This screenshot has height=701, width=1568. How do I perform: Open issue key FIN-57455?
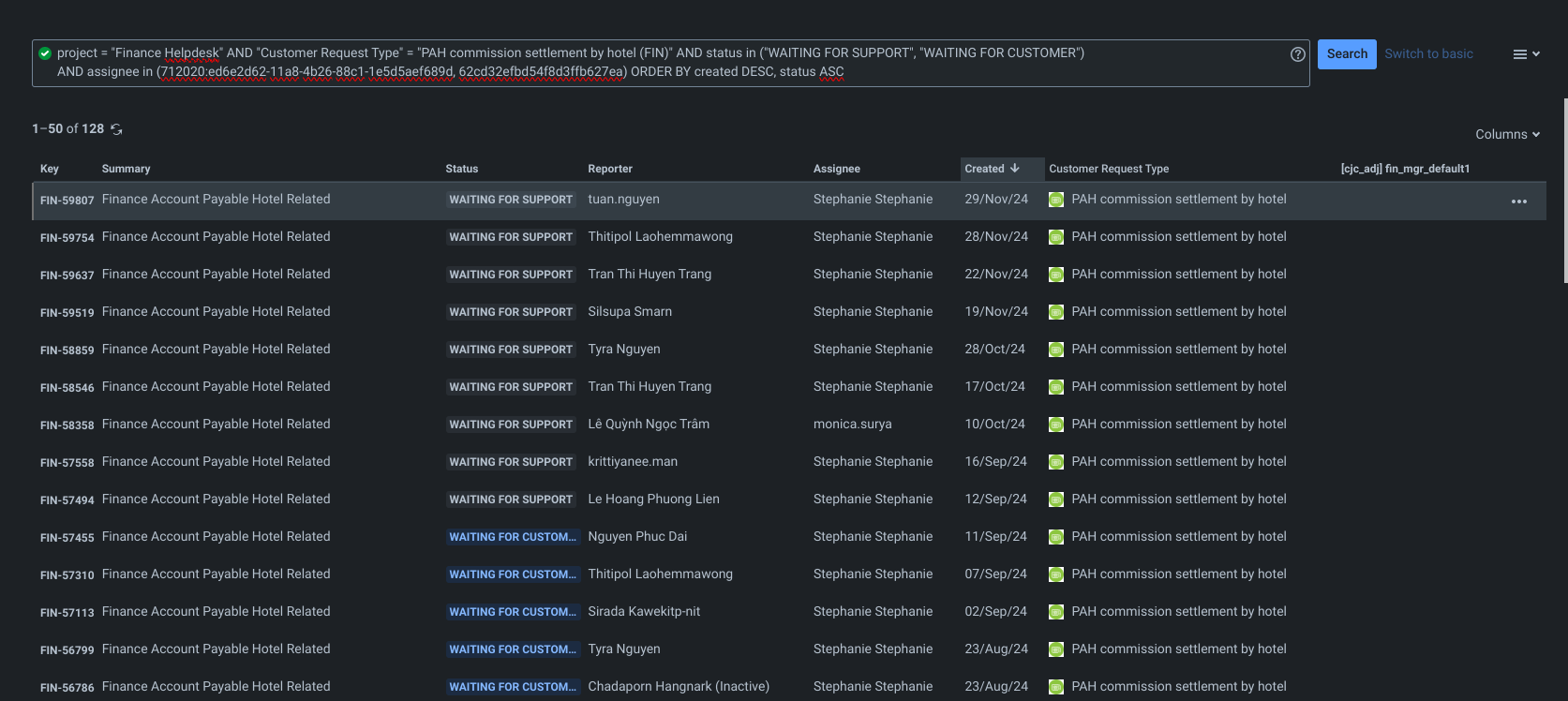point(67,538)
